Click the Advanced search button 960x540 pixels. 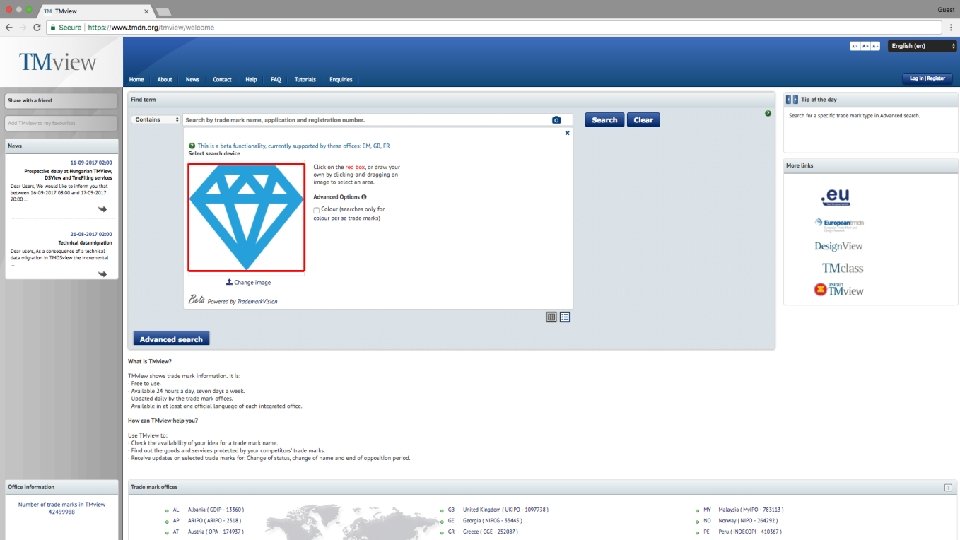pos(171,339)
